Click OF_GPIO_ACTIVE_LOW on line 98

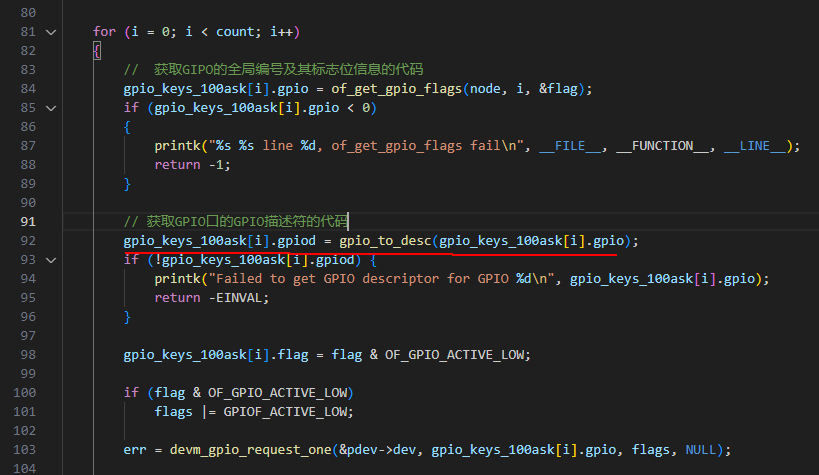click(x=454, y=355)
